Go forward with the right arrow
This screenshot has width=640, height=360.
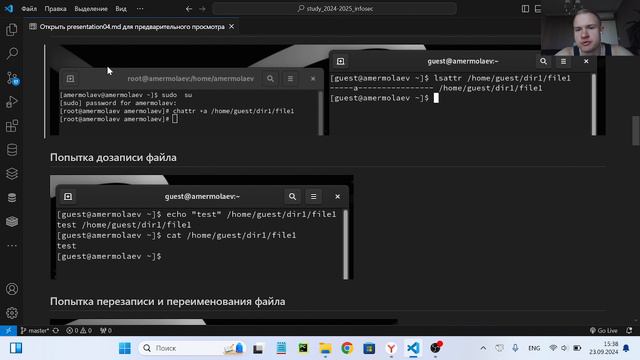[x=202, y=9]
